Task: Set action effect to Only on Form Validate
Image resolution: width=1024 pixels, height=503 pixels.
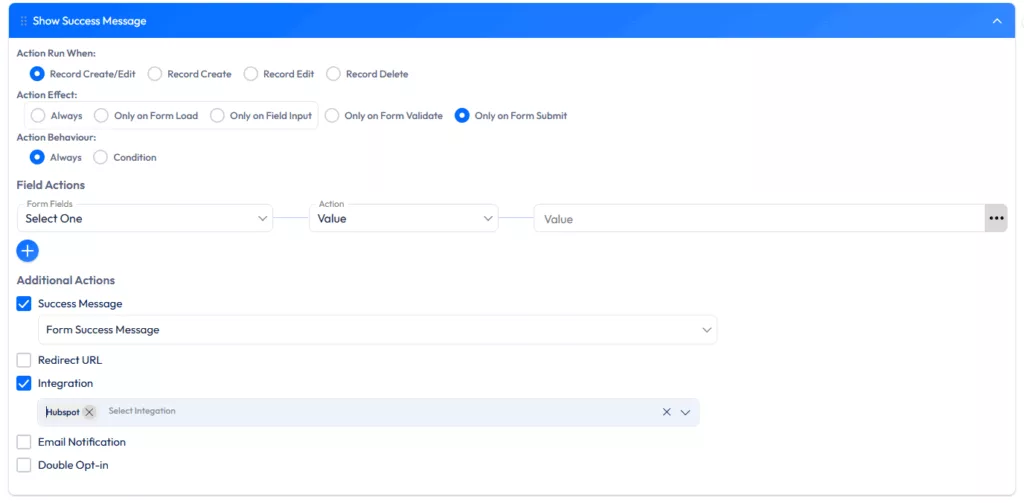Action: pos(332,116)
